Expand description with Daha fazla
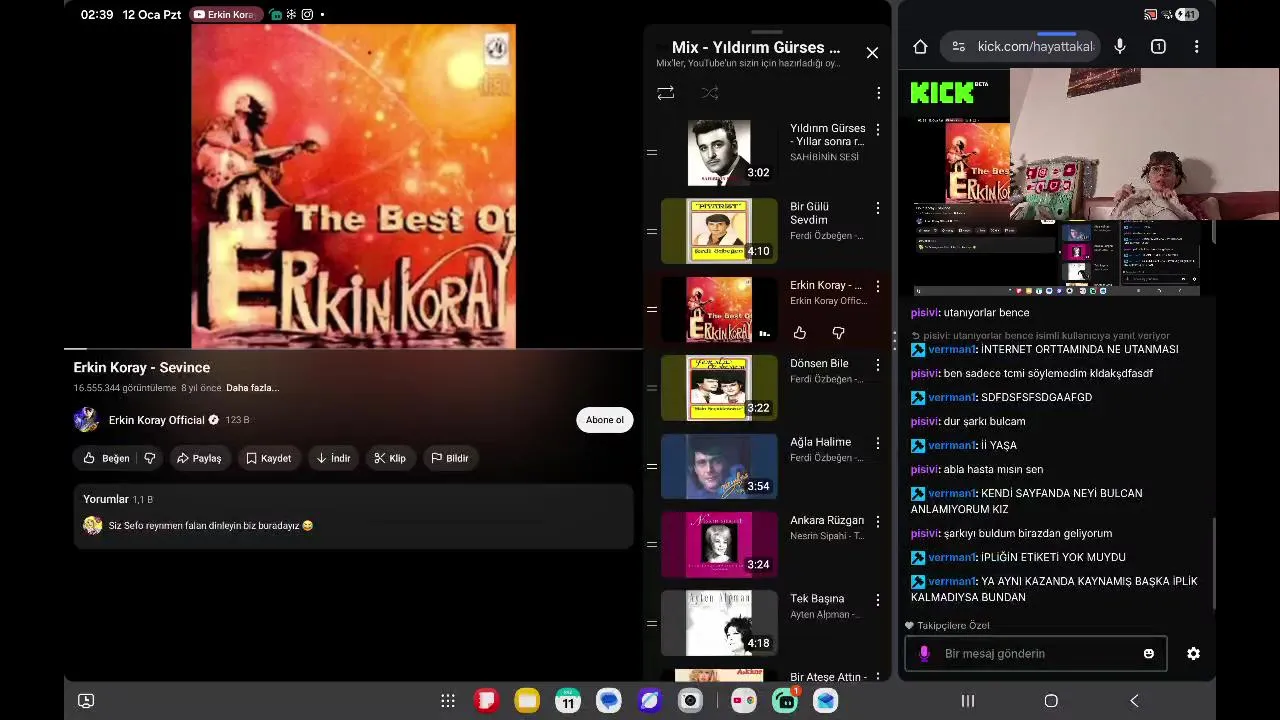This screenshot has height=720, width=1280. click(x=252, y=388)
